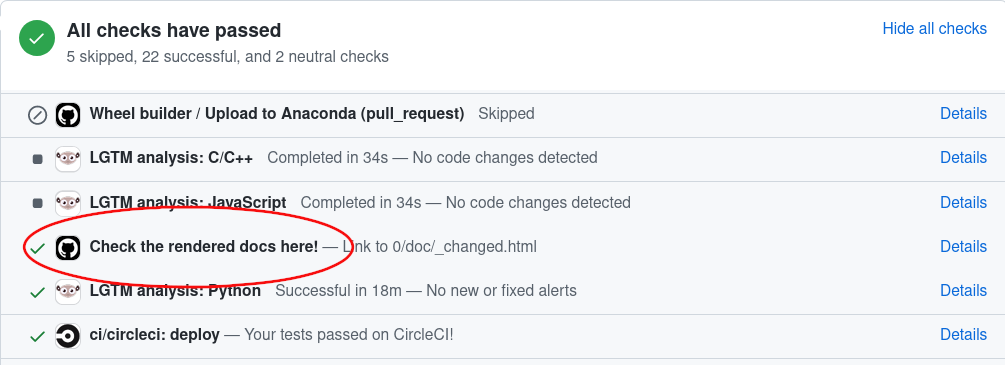This screenshot has height=365, width=1005.
Task: Open Details for LGTM JavaScript analysis
Action: click(x=963, y=202)
